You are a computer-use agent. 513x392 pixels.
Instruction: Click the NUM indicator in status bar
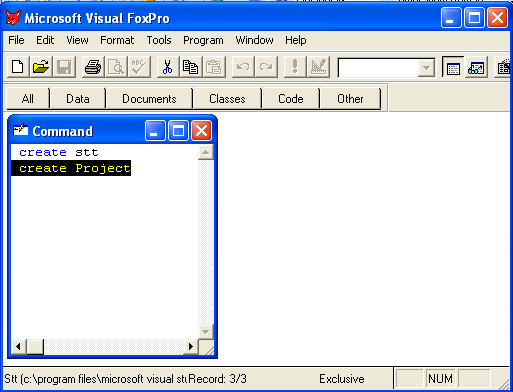point(440,379)
